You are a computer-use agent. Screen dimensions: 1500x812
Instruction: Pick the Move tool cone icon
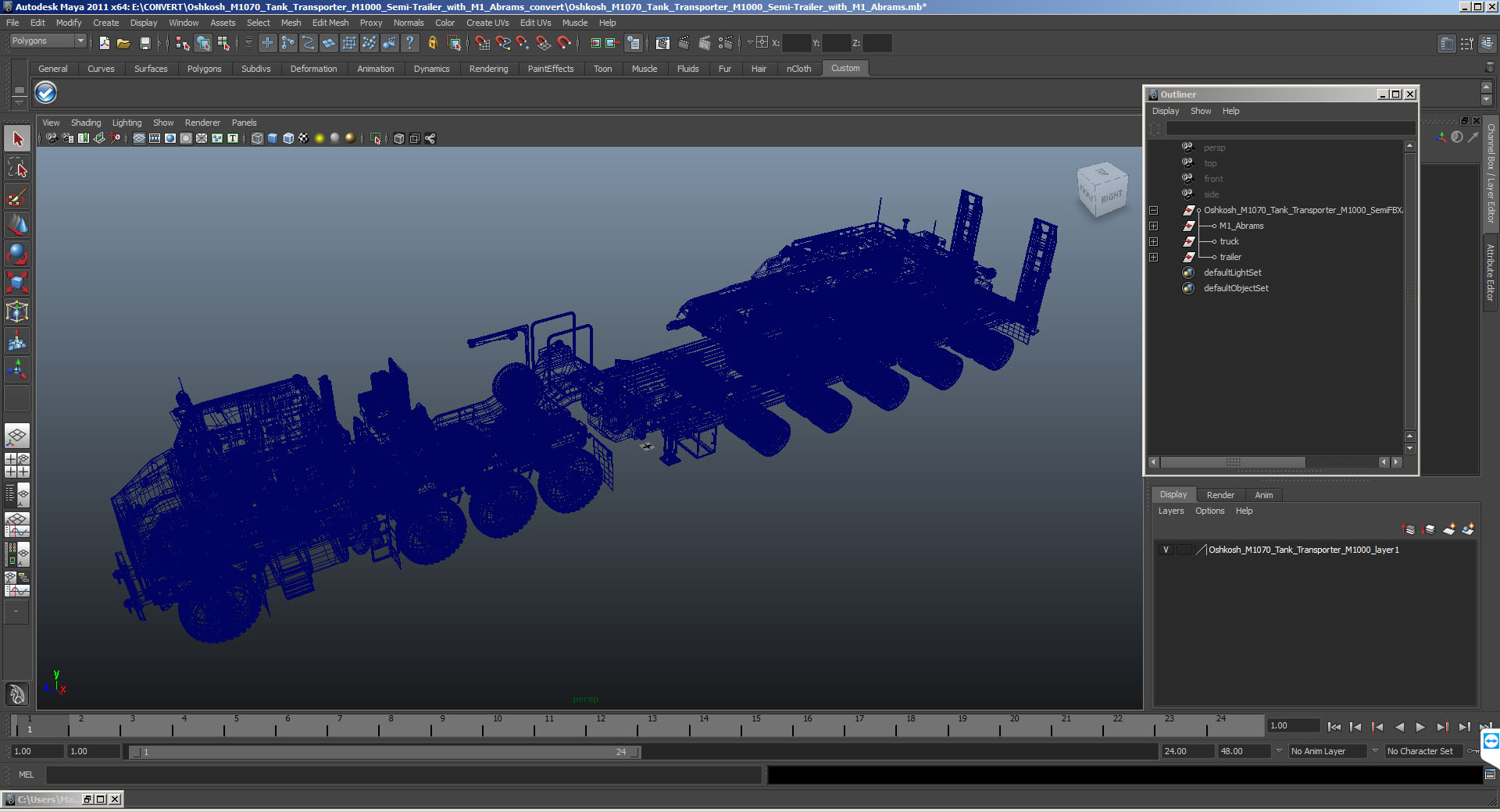point(17,225)
